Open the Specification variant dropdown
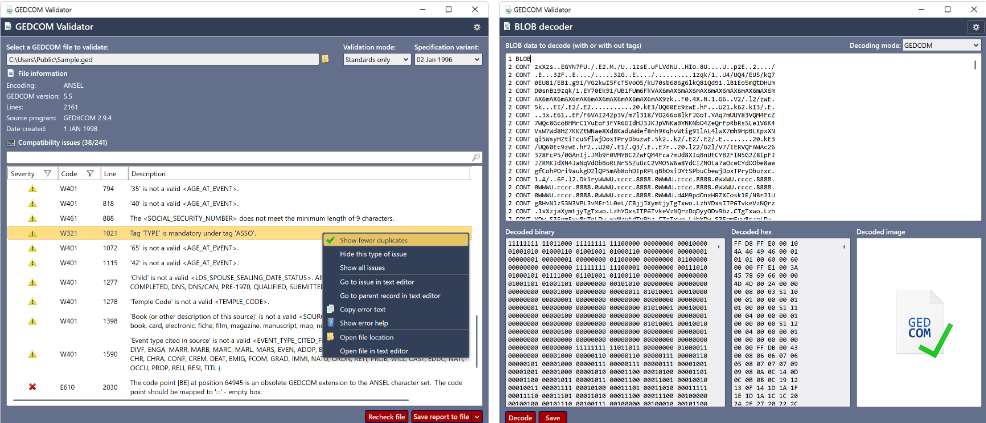Viewport: 986px width, 423px height. pos(448,60)
